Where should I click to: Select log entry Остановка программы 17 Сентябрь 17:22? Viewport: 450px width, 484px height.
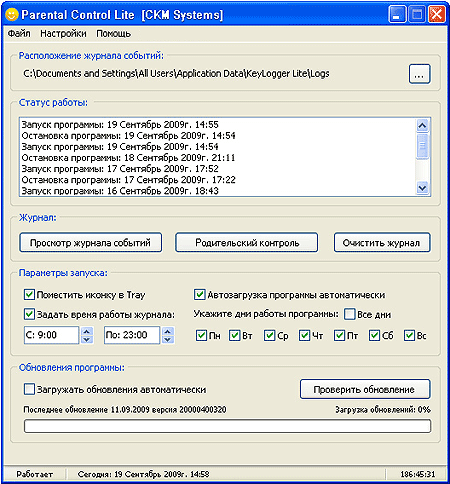[128, 180]
